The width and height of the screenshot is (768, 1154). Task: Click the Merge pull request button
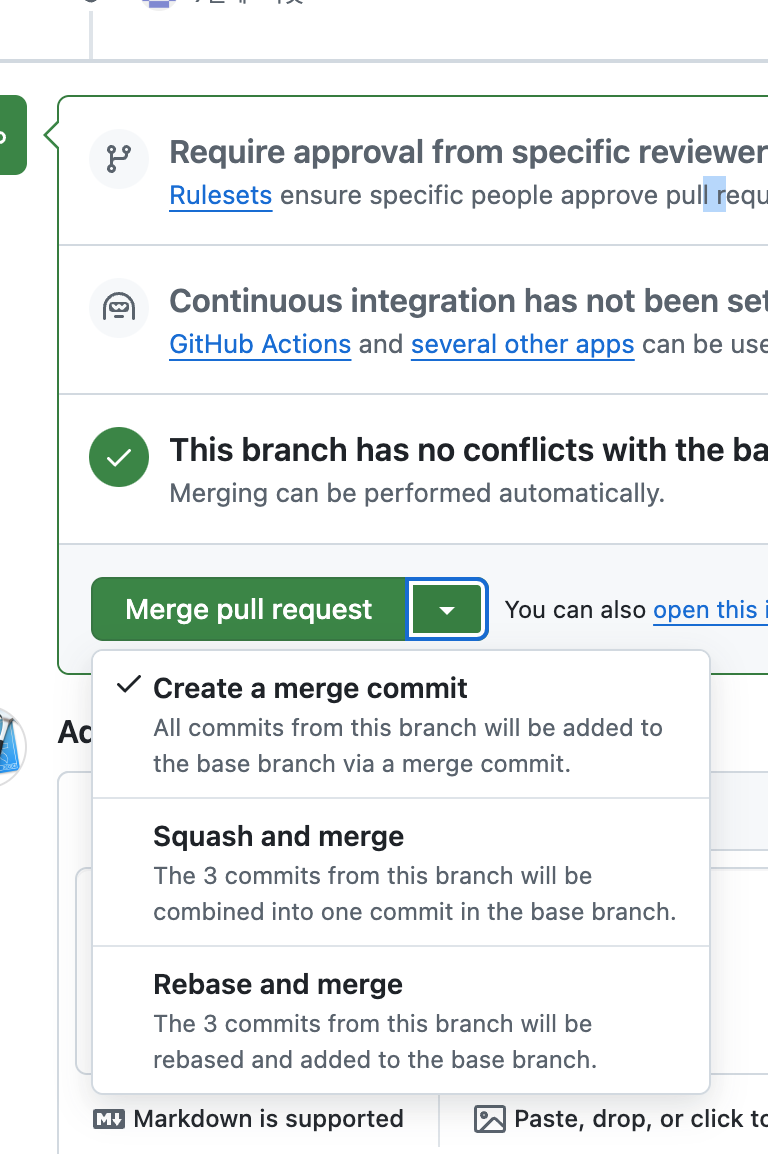(249, 609)
